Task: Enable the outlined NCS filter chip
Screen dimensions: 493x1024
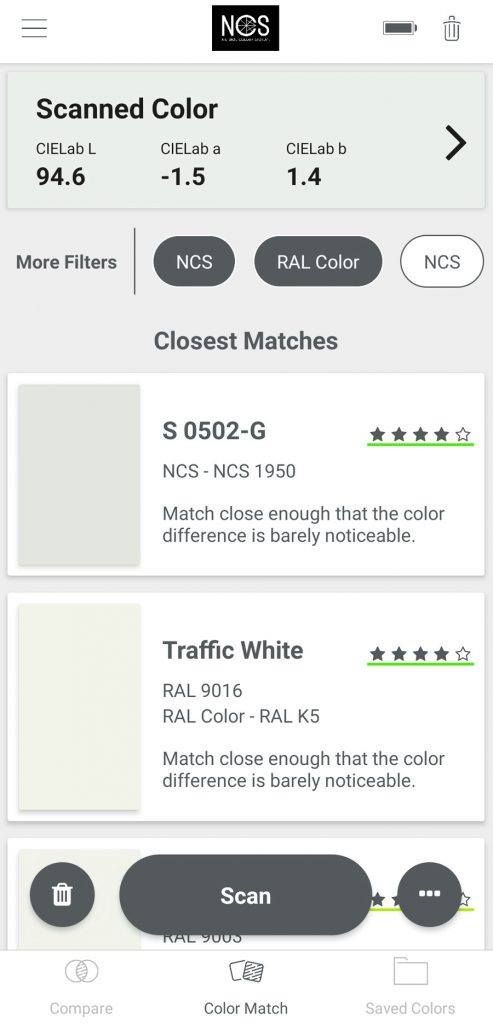Action: (442, 262)
